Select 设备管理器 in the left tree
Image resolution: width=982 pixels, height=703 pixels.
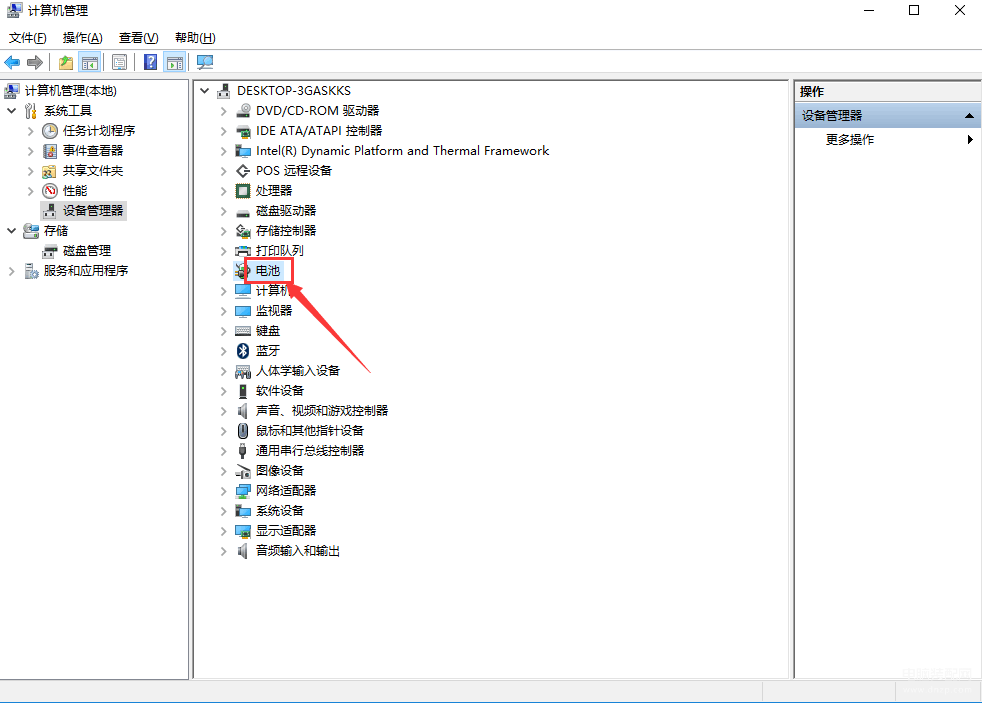coord(93,211)
